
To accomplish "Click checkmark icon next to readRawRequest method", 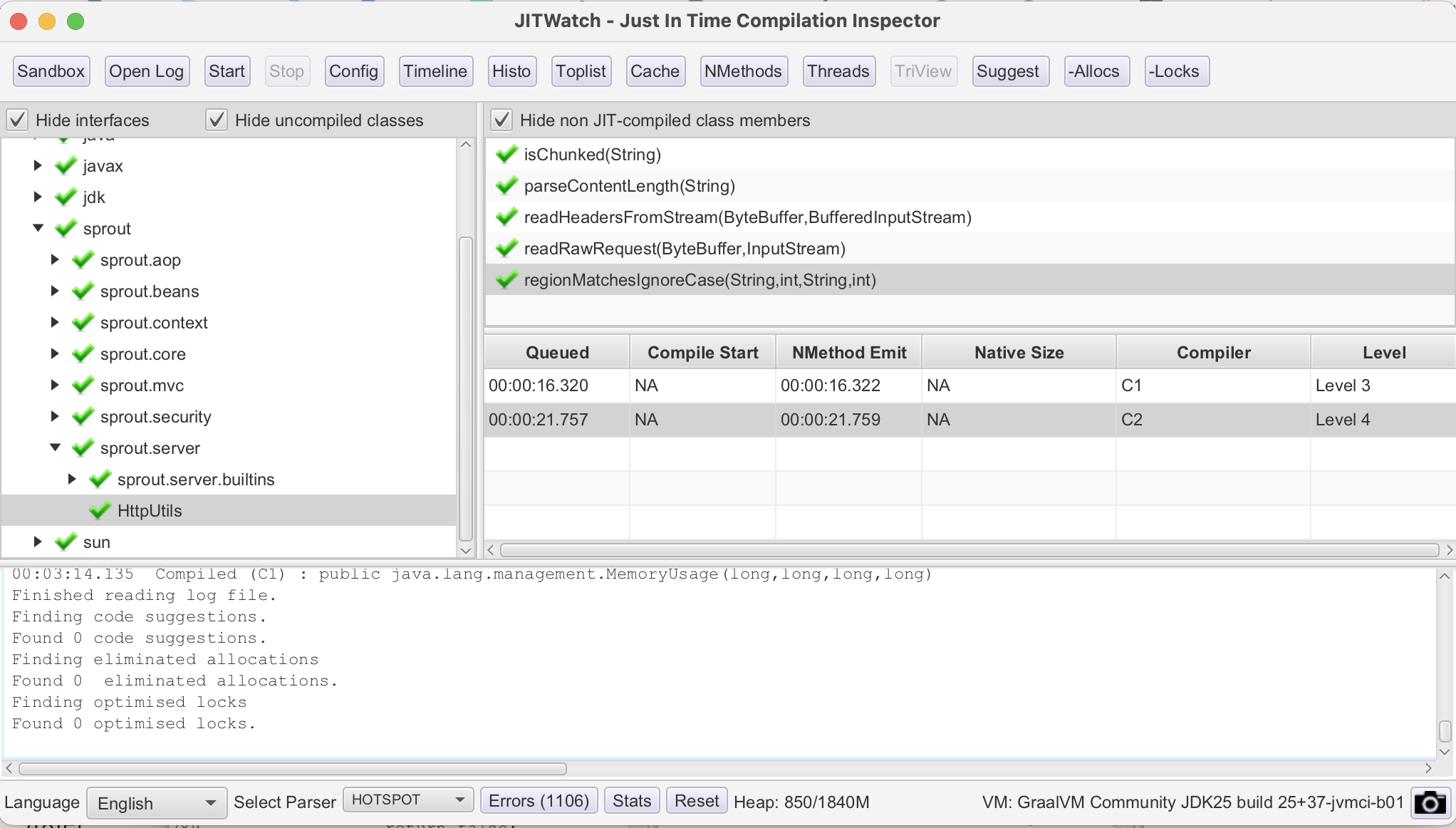I will click(506, 249).
